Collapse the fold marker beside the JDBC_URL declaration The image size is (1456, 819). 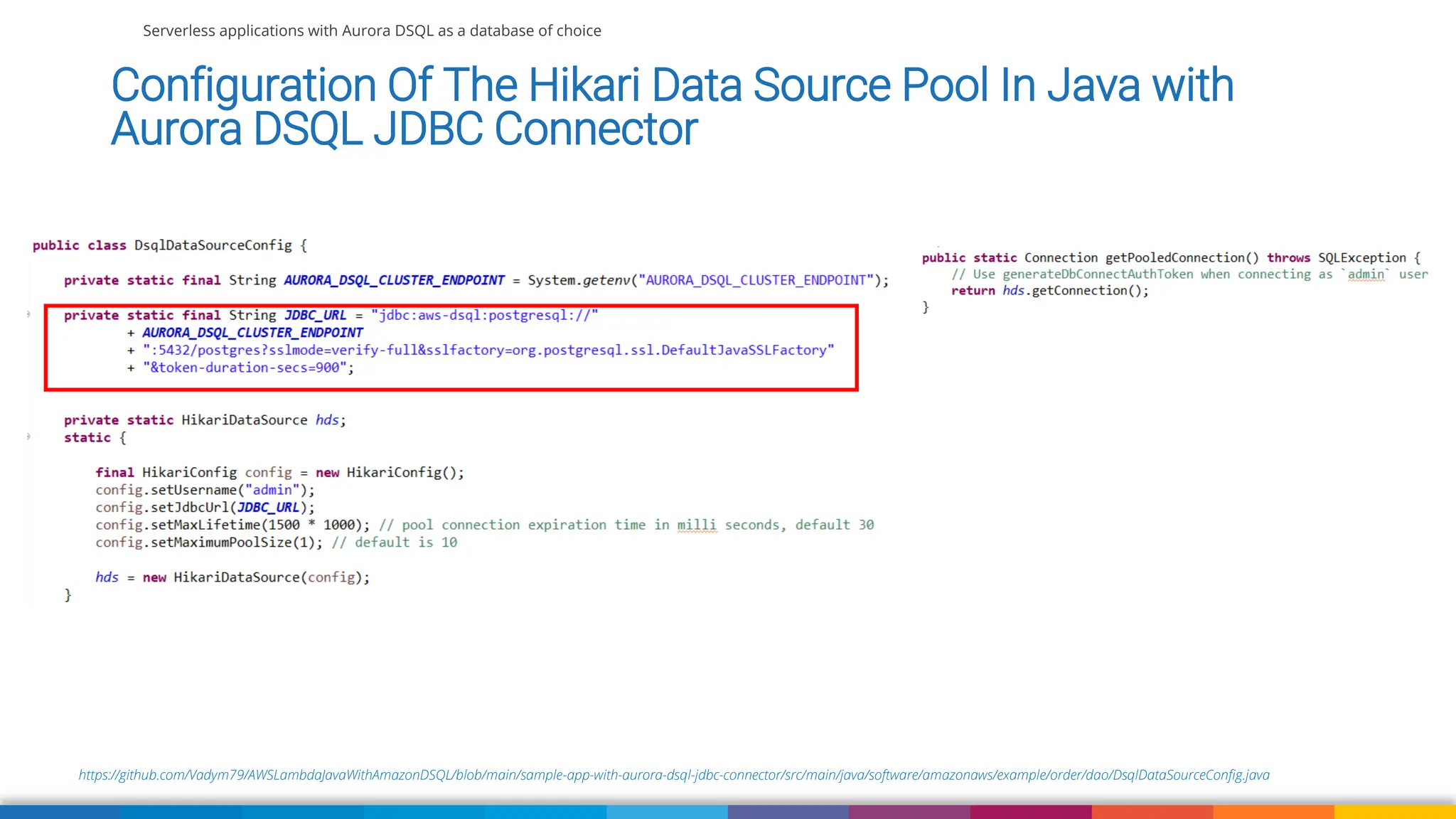point(28,314)
